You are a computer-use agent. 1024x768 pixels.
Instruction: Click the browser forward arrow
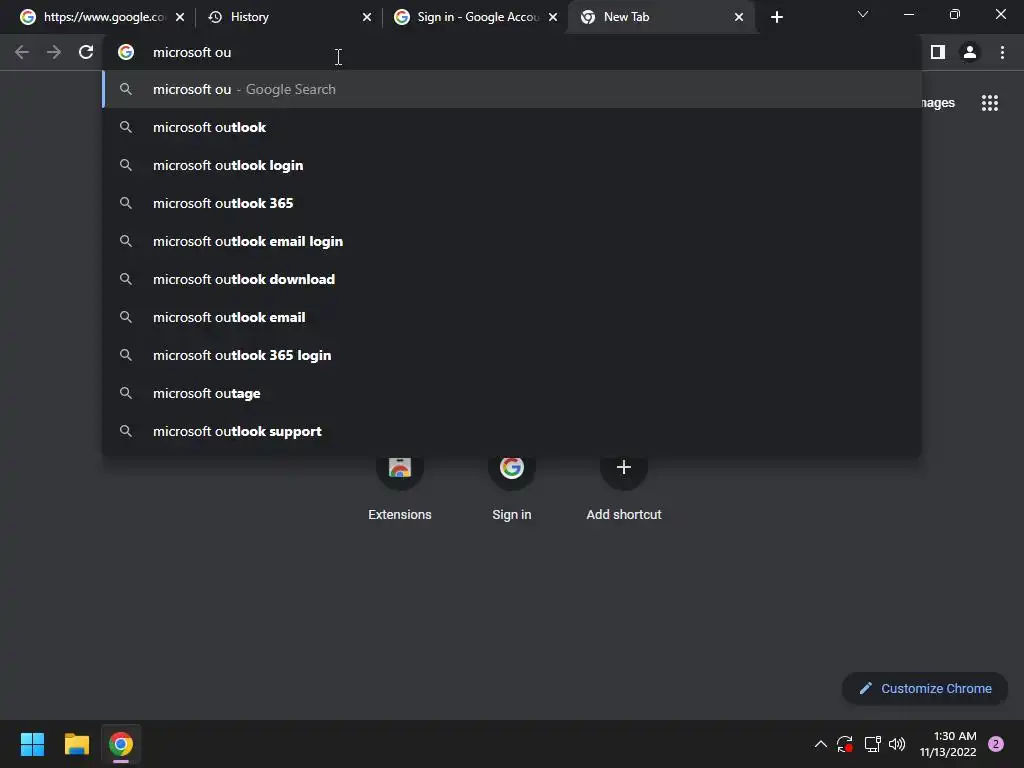coord(54,52)
